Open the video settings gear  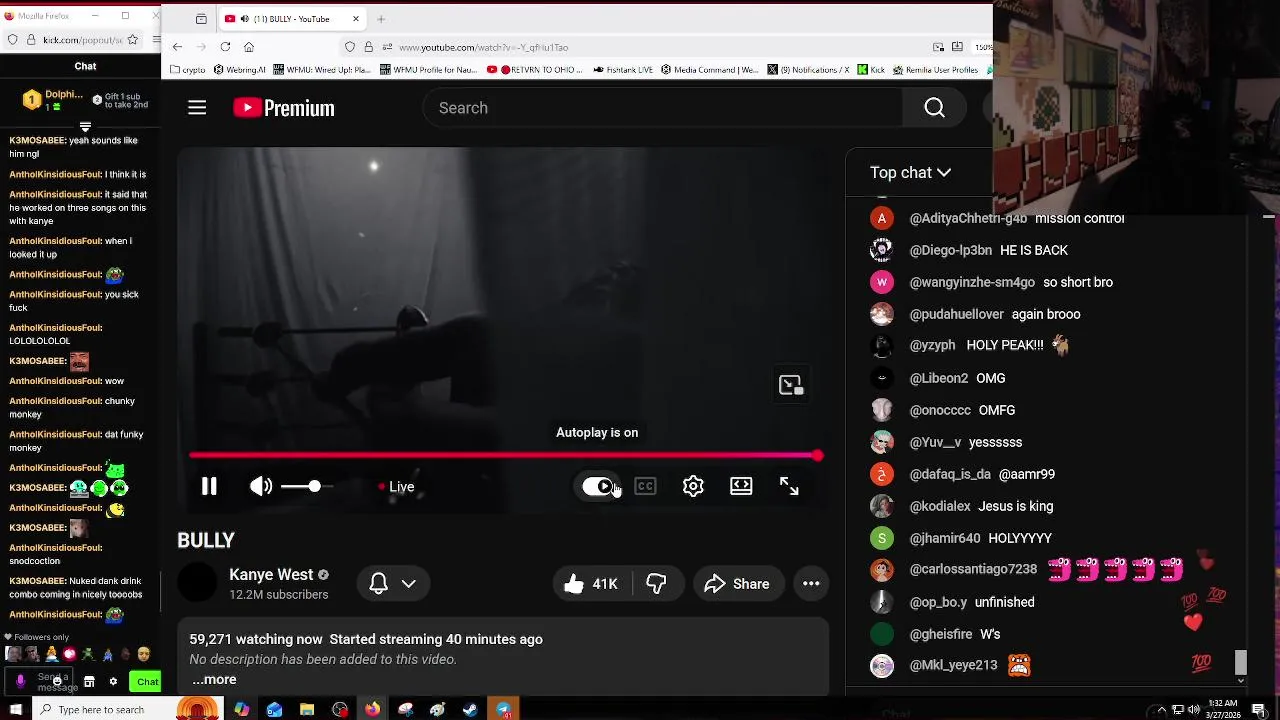click(693, 487)
